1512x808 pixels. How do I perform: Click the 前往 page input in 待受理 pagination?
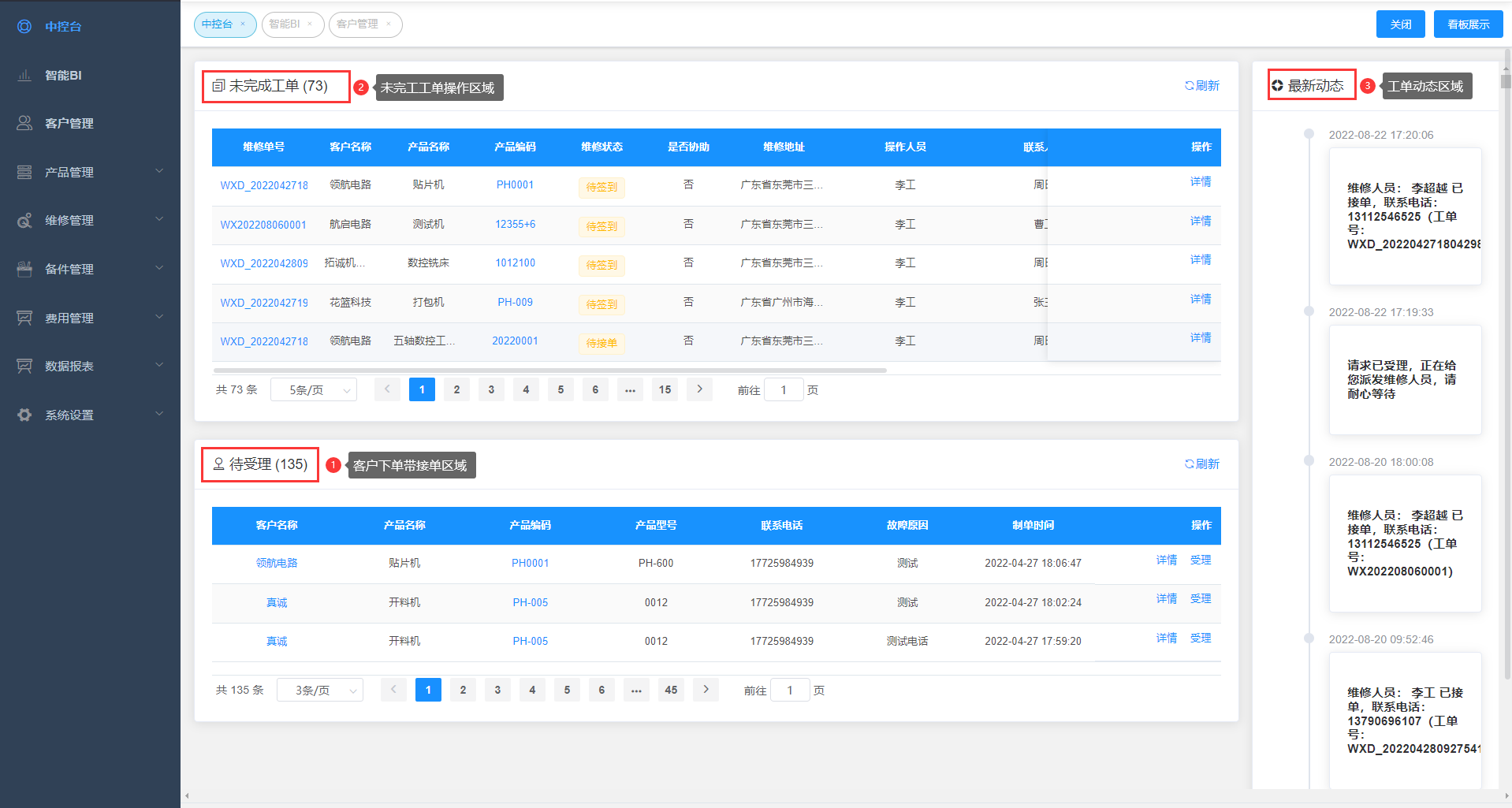point(790,691)
